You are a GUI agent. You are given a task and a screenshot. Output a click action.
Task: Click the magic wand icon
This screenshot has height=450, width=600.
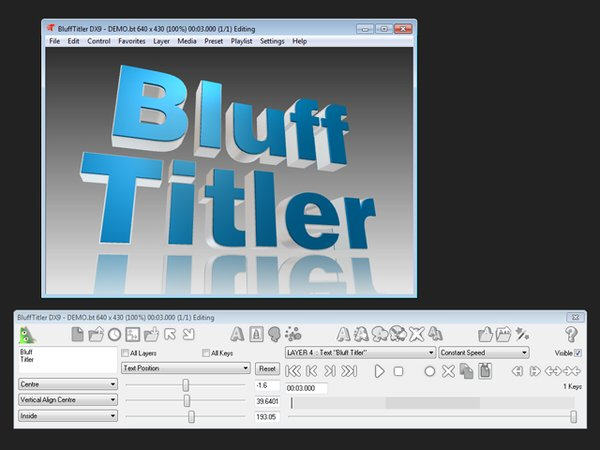(522, 334)
